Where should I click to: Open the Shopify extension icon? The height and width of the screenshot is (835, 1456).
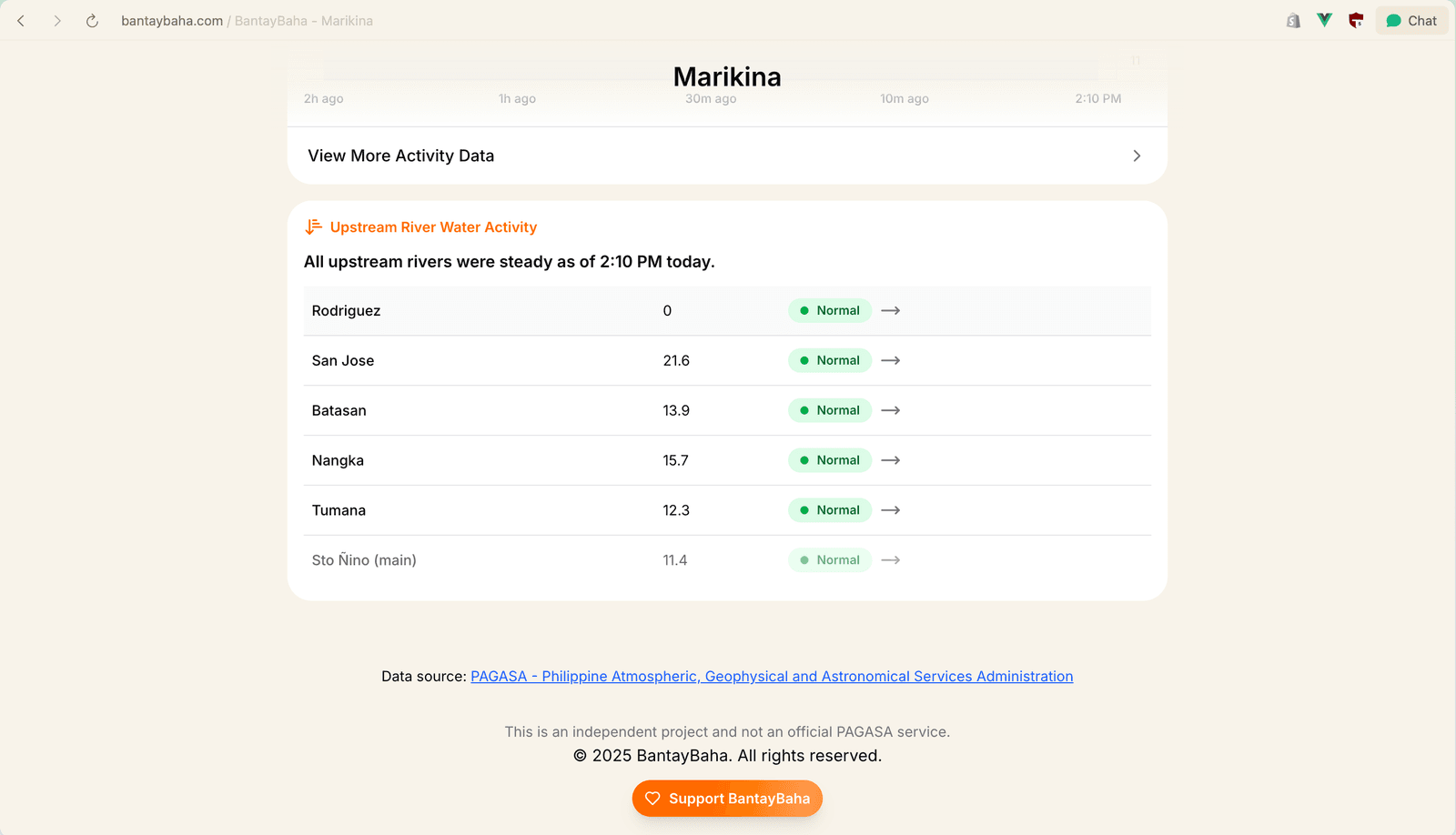pyautogui.click(x=1293, y=21)
